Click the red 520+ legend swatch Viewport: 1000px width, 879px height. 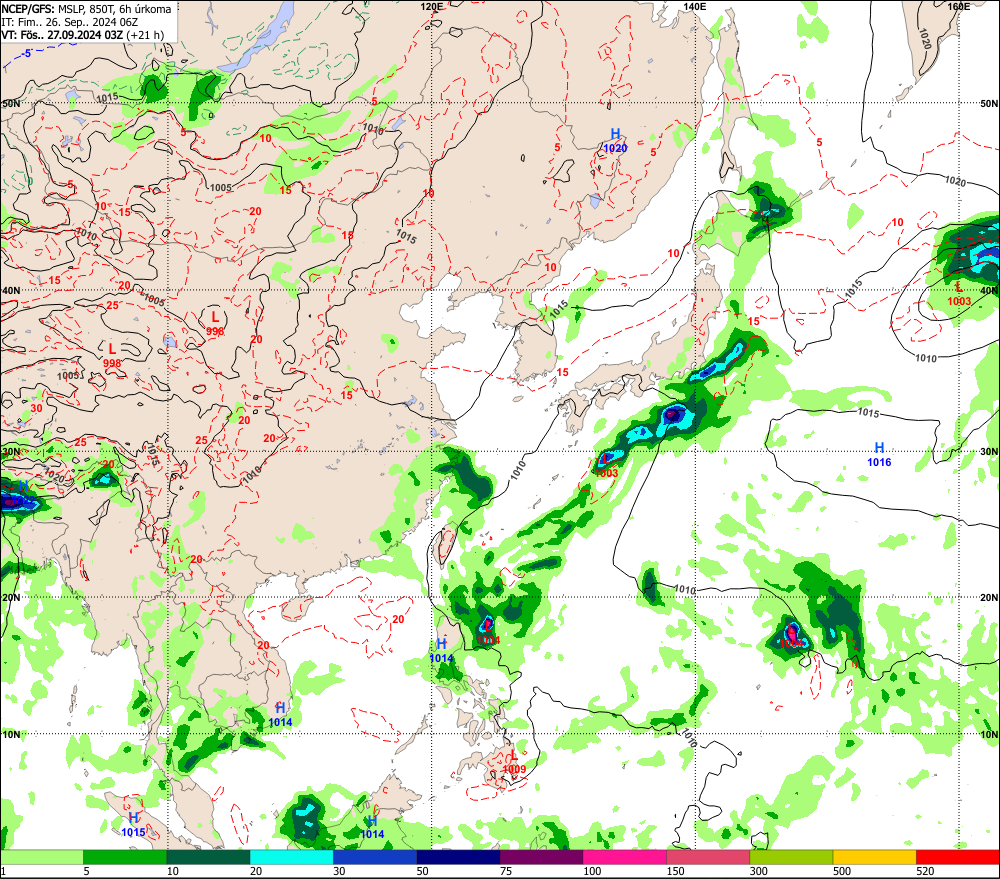(x=958, y=857)
